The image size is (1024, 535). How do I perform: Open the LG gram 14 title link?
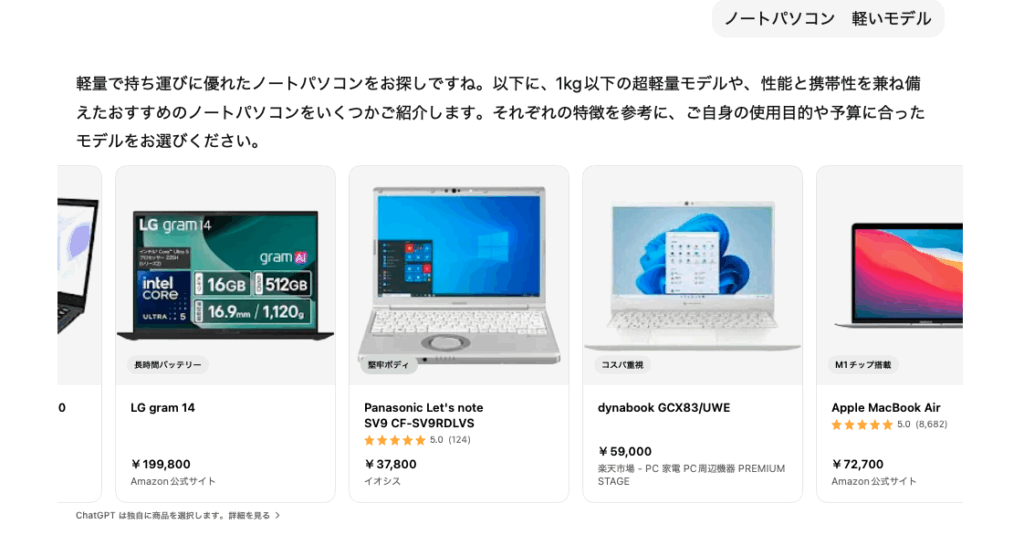click(163, 408)
